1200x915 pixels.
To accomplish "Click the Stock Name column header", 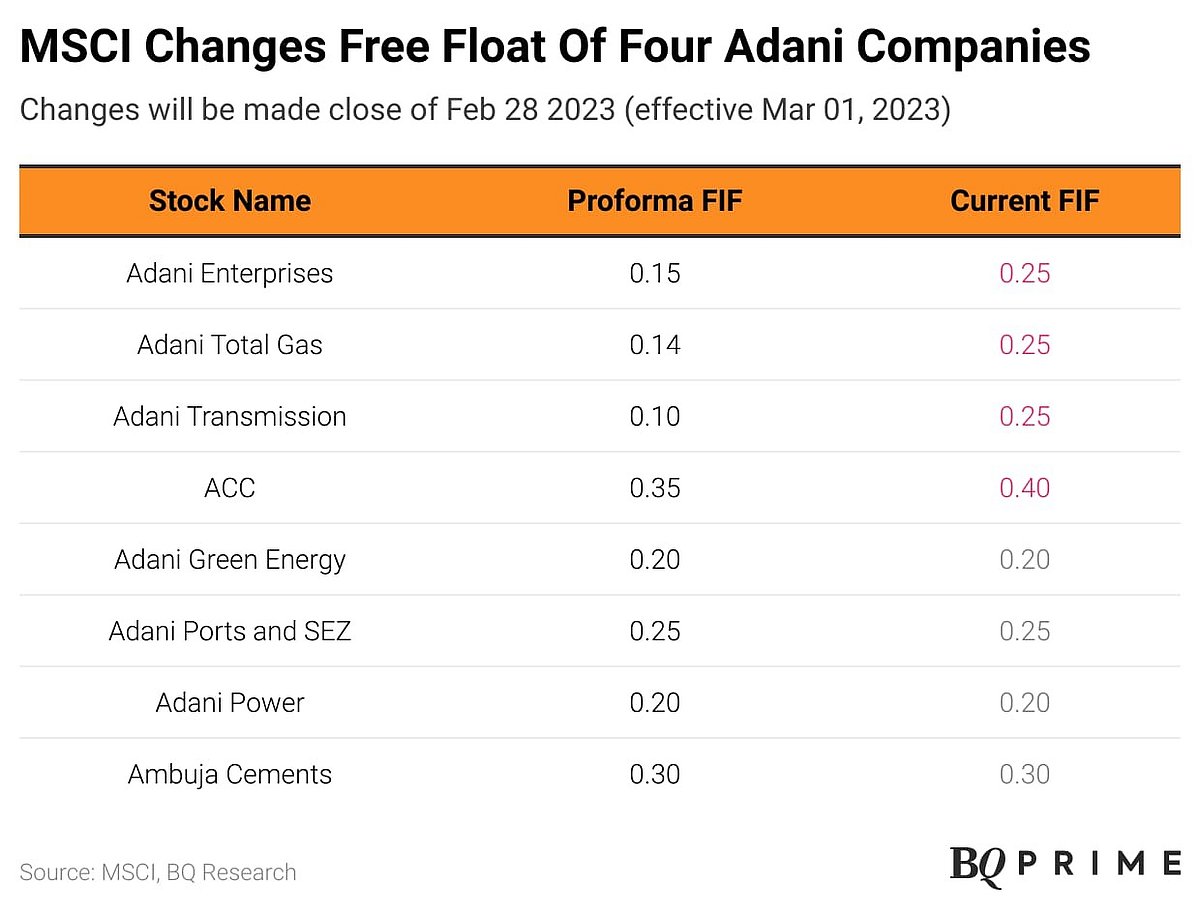I will (229, 201).
